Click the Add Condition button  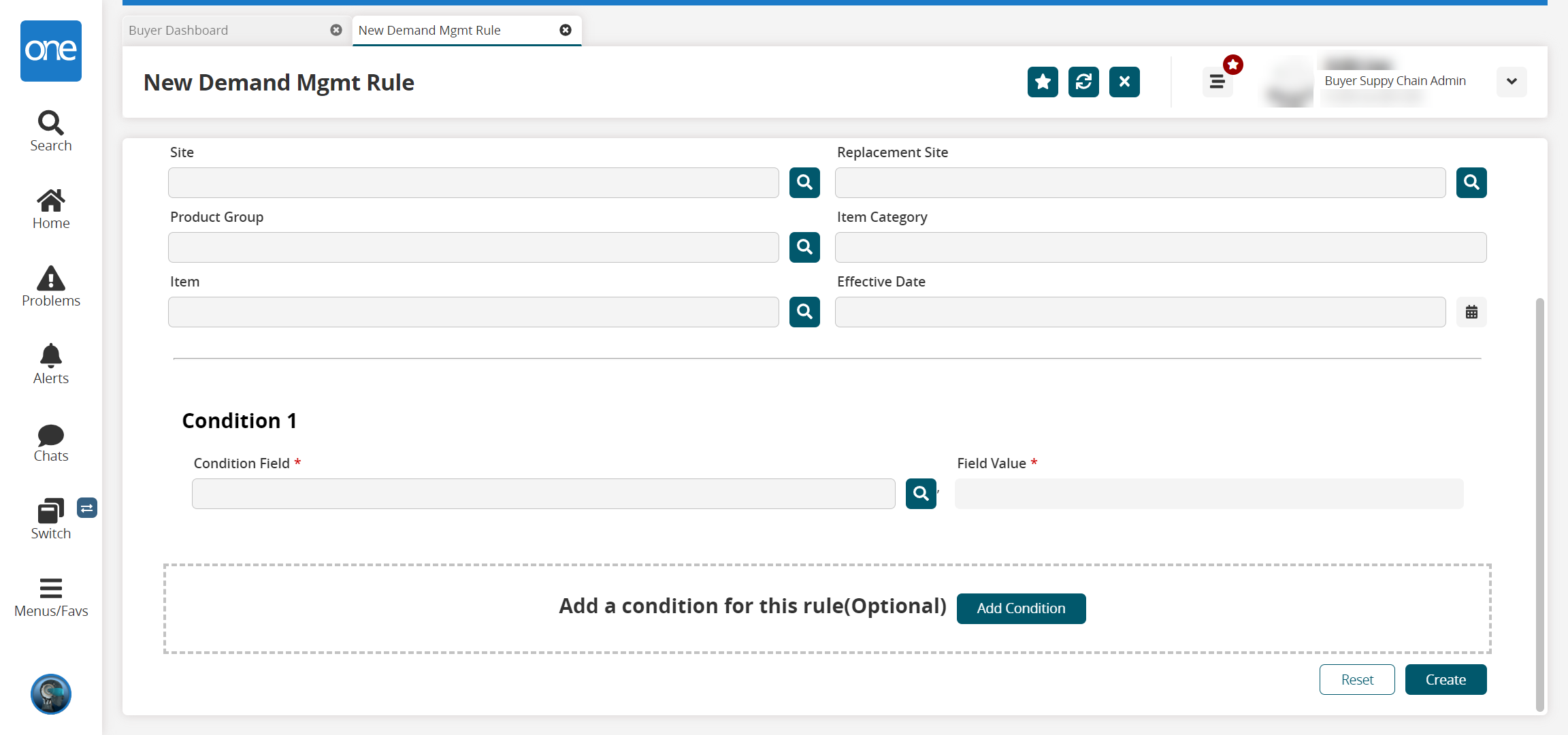1021,608
